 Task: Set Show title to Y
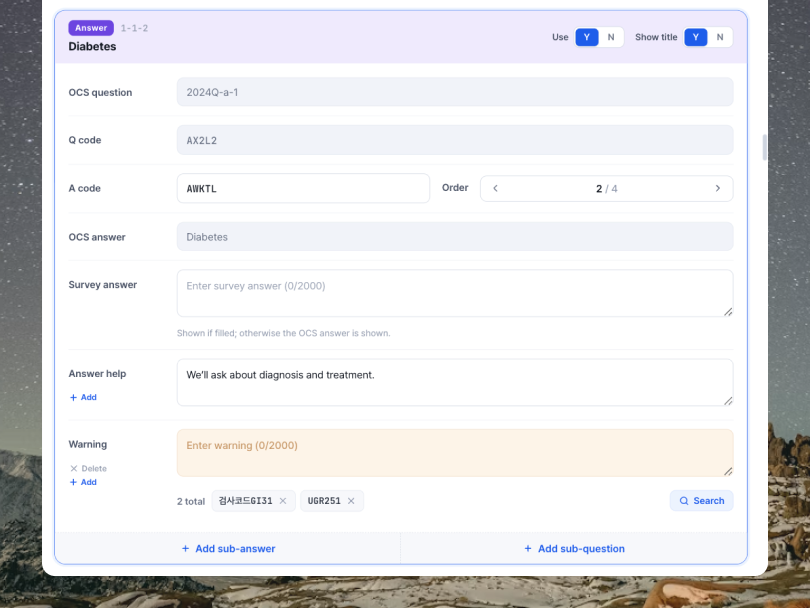tap(696, 37)
